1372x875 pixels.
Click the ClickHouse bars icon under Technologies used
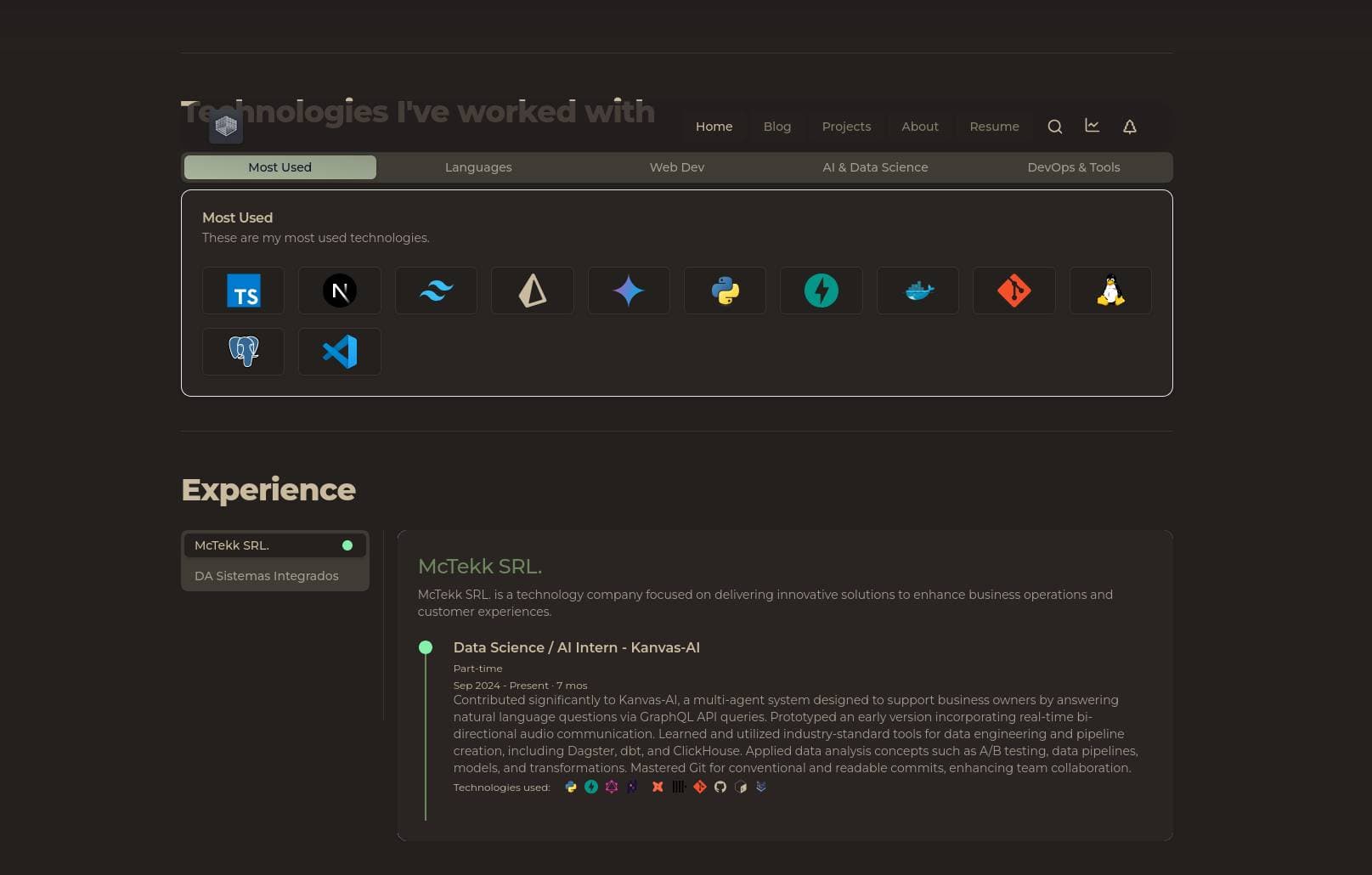(x=679, y=787)
